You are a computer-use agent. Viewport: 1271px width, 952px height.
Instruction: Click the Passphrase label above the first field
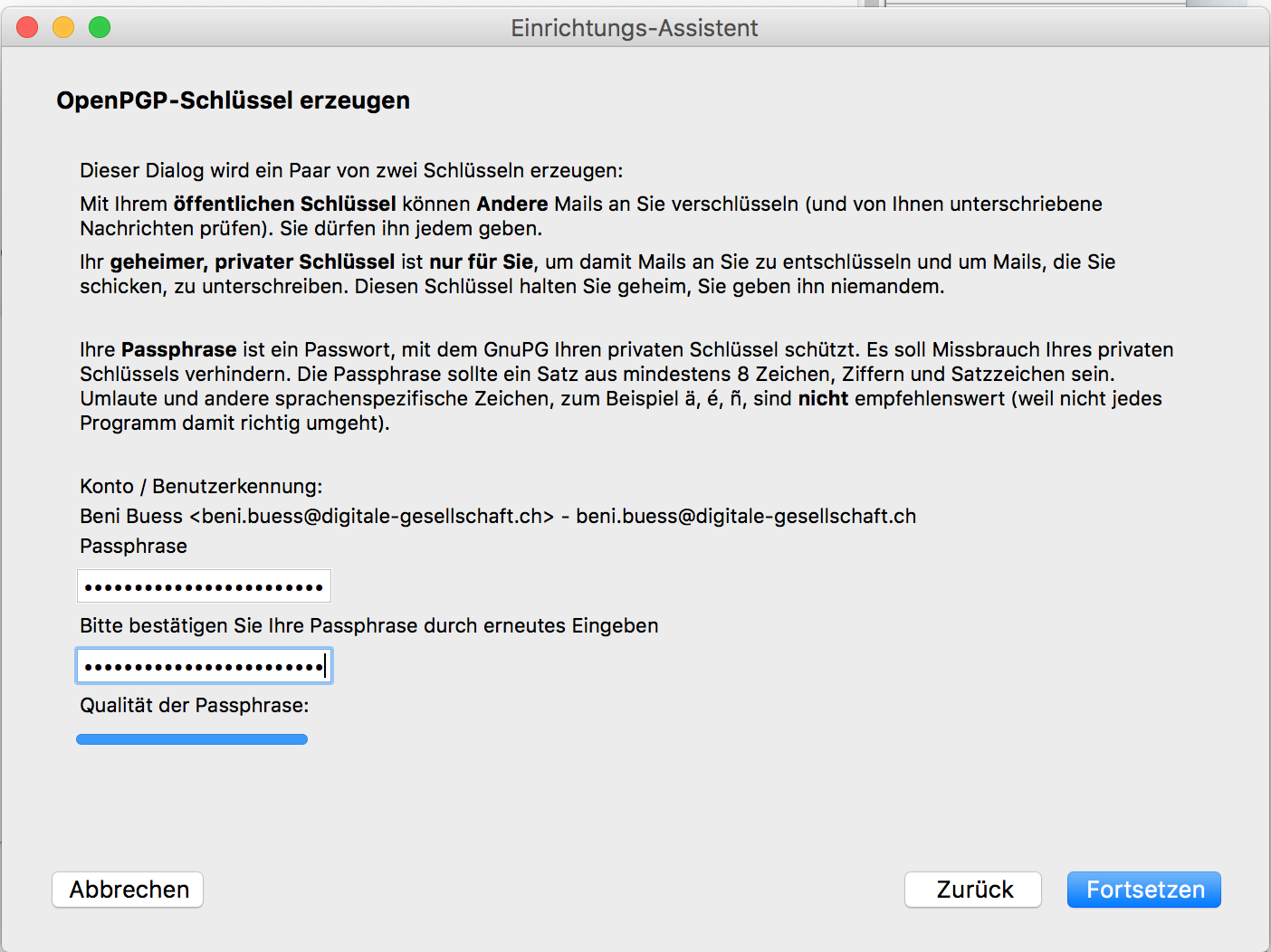[x=133, y=546]
